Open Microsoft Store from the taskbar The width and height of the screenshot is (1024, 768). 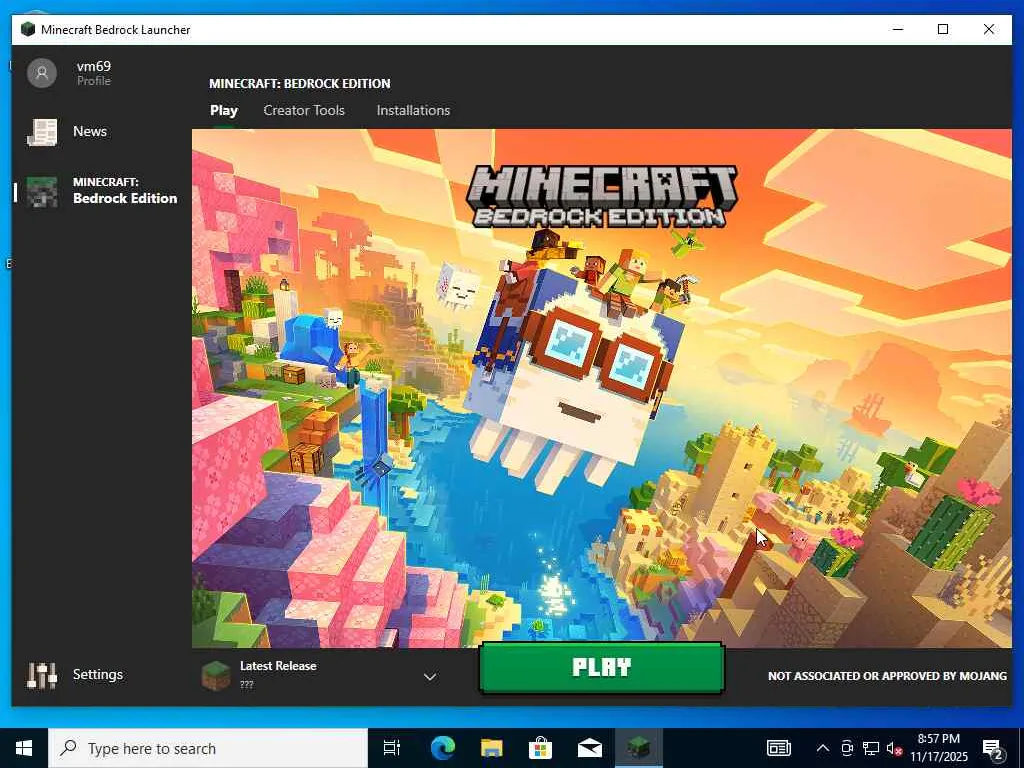pos(540,748)
